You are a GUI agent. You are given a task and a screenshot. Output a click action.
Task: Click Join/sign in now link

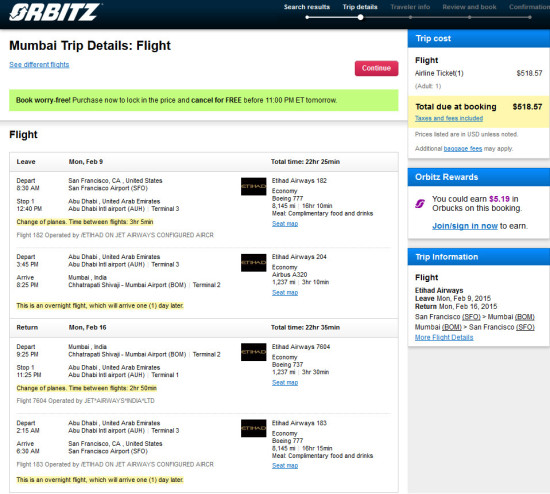465,226
